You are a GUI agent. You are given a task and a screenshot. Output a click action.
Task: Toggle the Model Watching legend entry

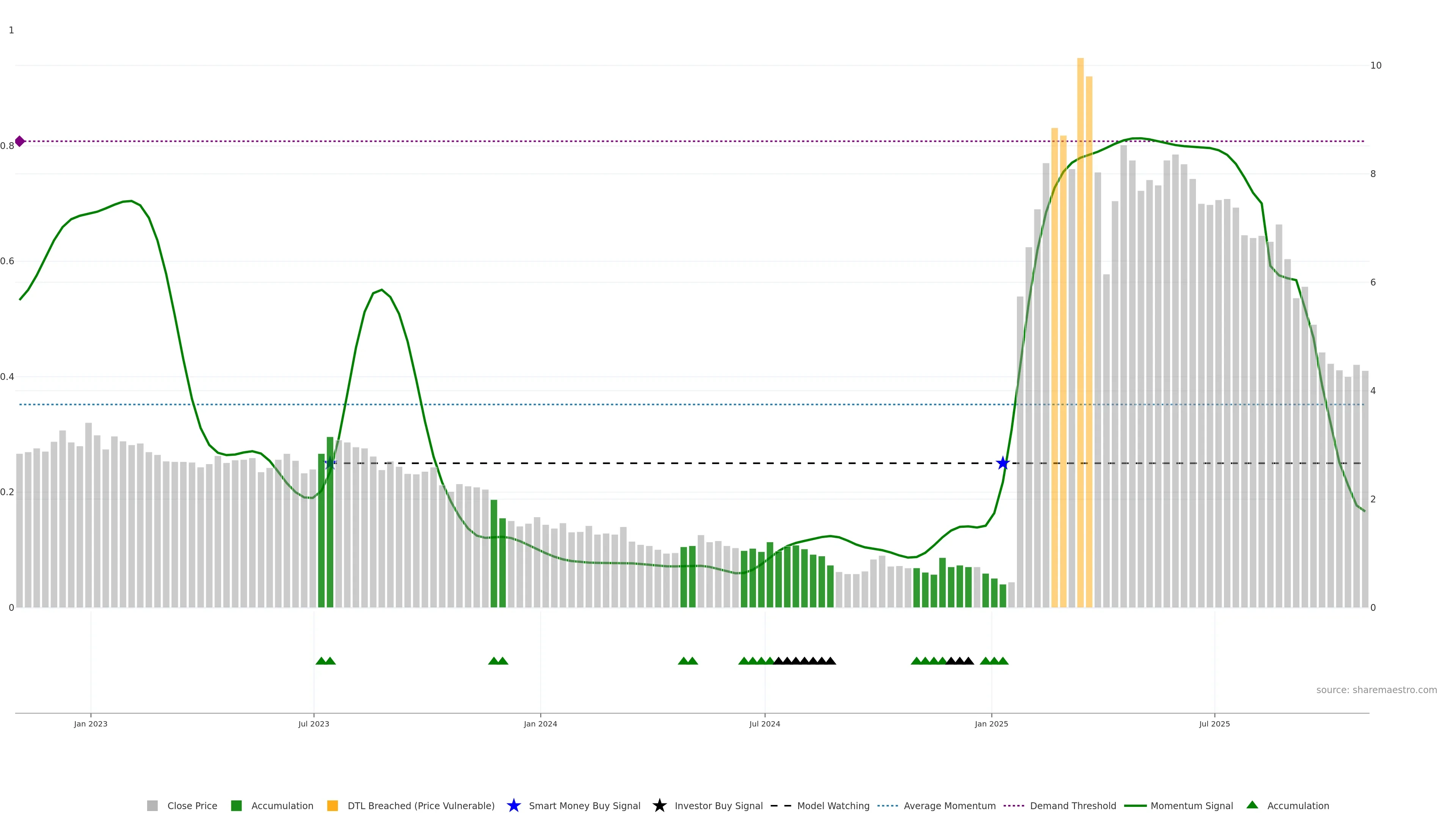click(833, 805)
